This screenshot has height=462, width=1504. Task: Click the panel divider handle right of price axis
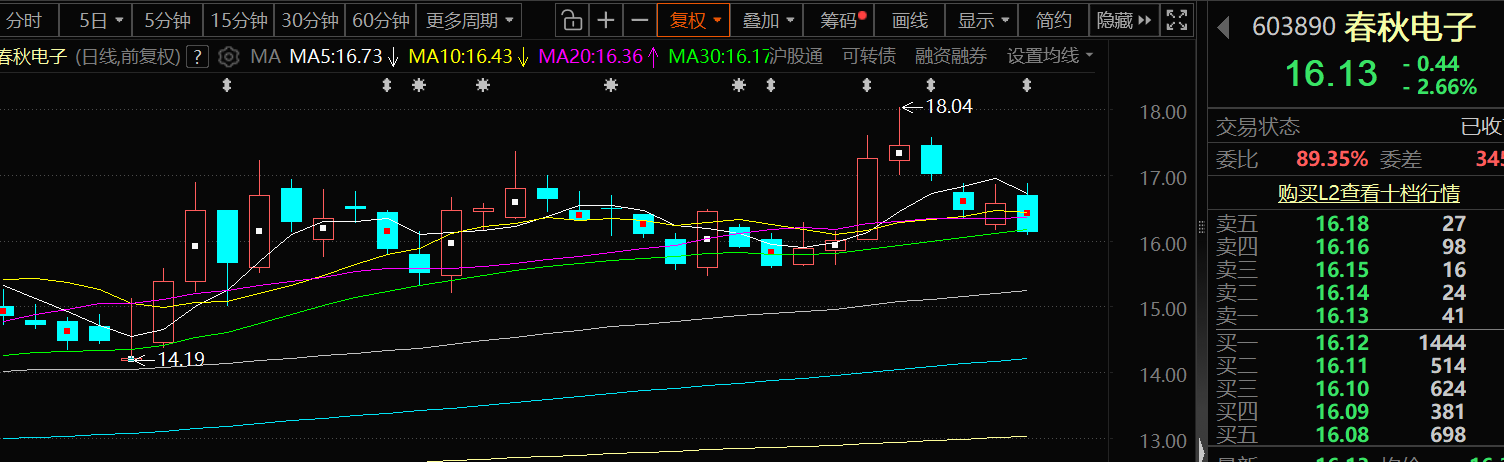(1201, 228)
